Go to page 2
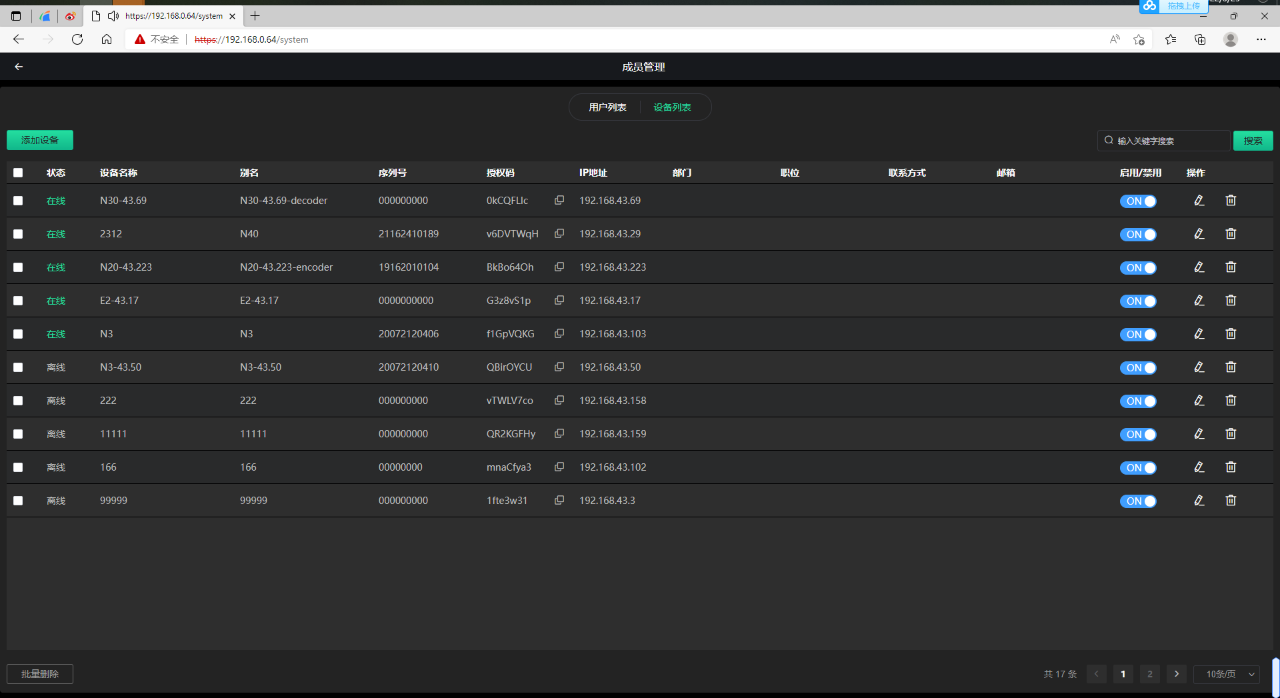 tap(1150, 674)
